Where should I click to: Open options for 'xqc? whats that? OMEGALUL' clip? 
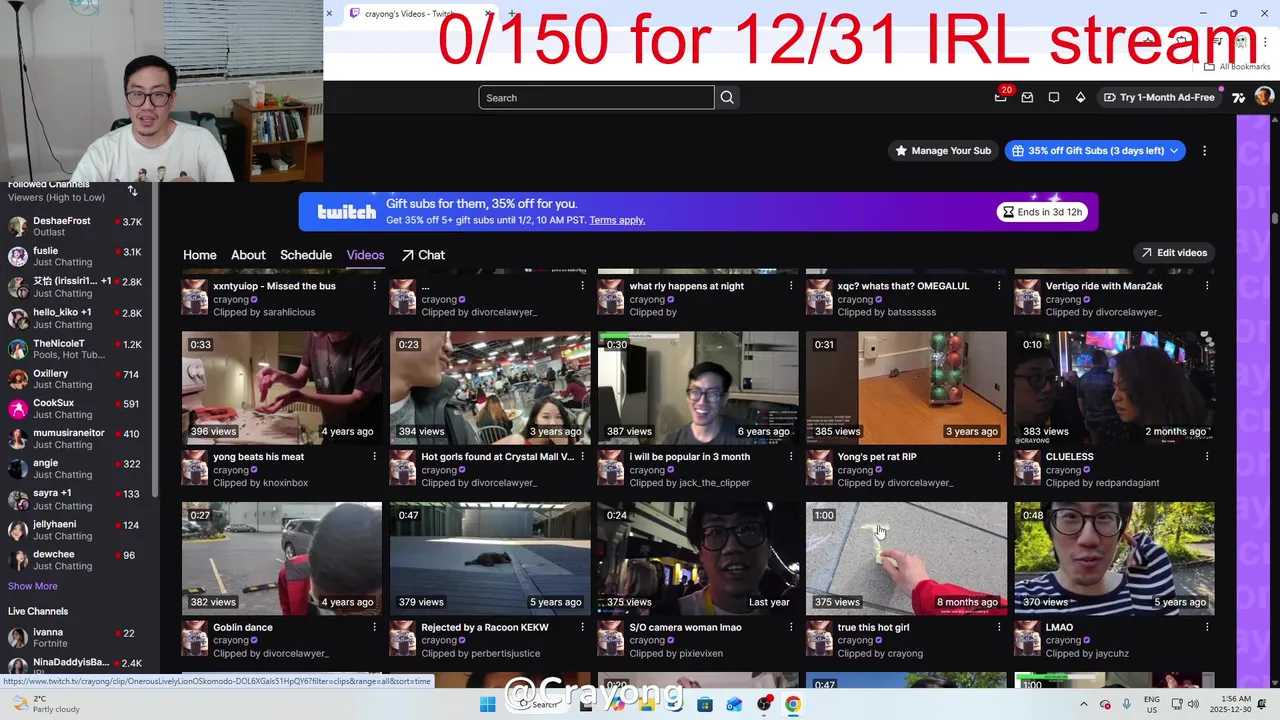coord(999,286)
